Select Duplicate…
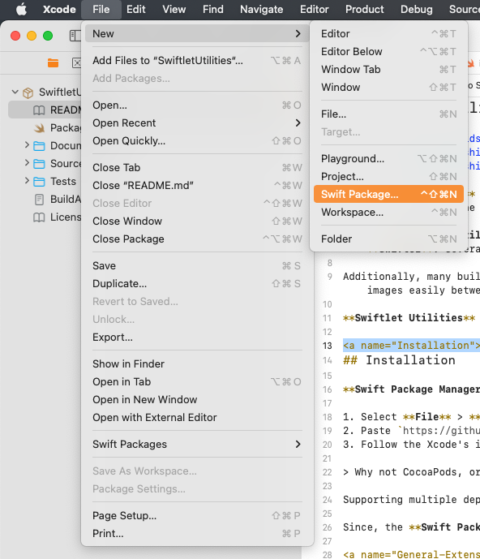Screen dimensions: 480x559 (x=197, y=284)
